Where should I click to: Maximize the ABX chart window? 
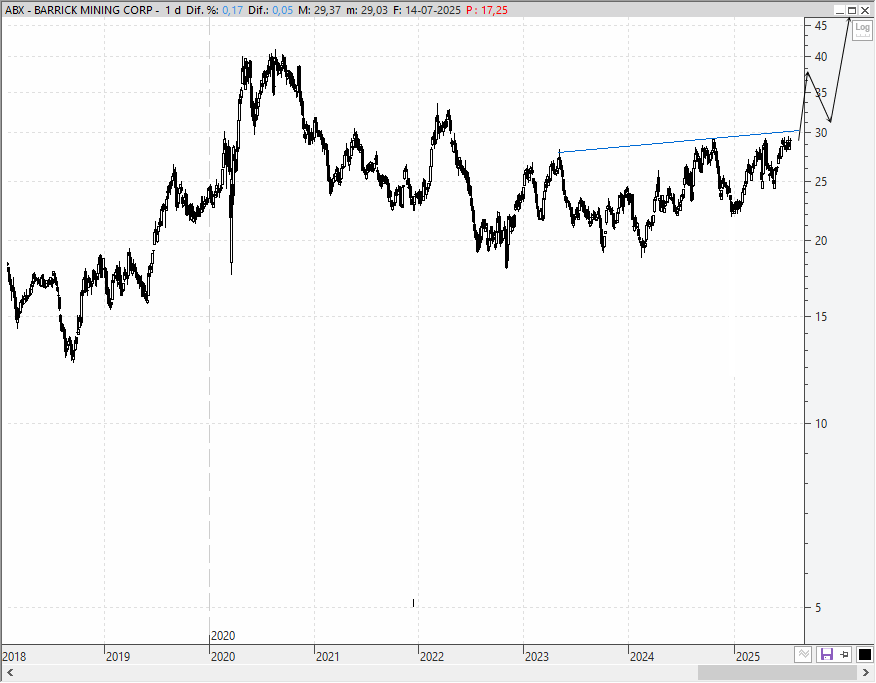852,10
